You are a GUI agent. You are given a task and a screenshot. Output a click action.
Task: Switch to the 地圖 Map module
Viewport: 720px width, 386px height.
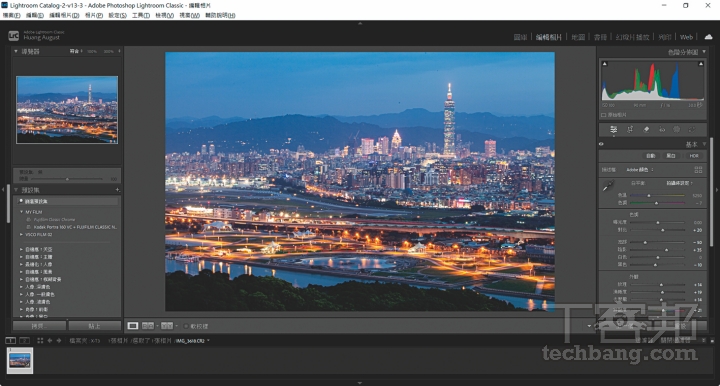pos(578,37)
